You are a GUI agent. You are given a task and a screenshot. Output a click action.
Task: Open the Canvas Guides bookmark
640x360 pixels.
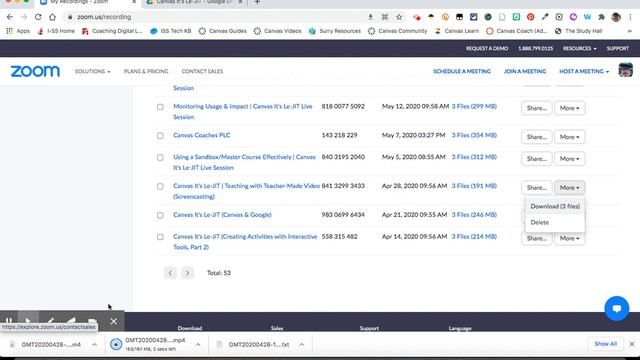point(222,31)
